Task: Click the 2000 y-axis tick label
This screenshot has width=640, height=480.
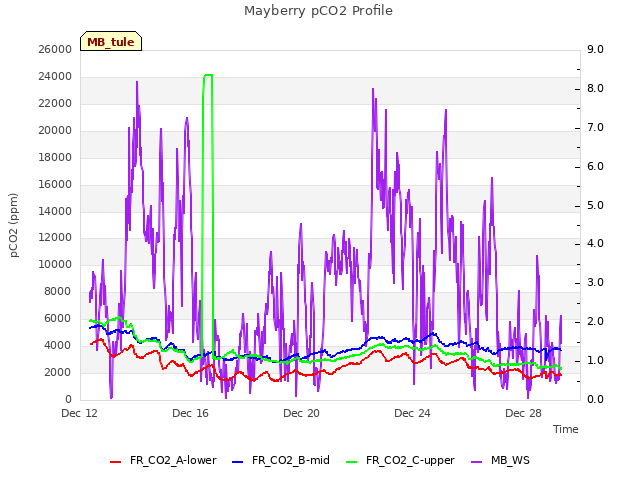Action: pyautogui.click(x=58, y=372)
